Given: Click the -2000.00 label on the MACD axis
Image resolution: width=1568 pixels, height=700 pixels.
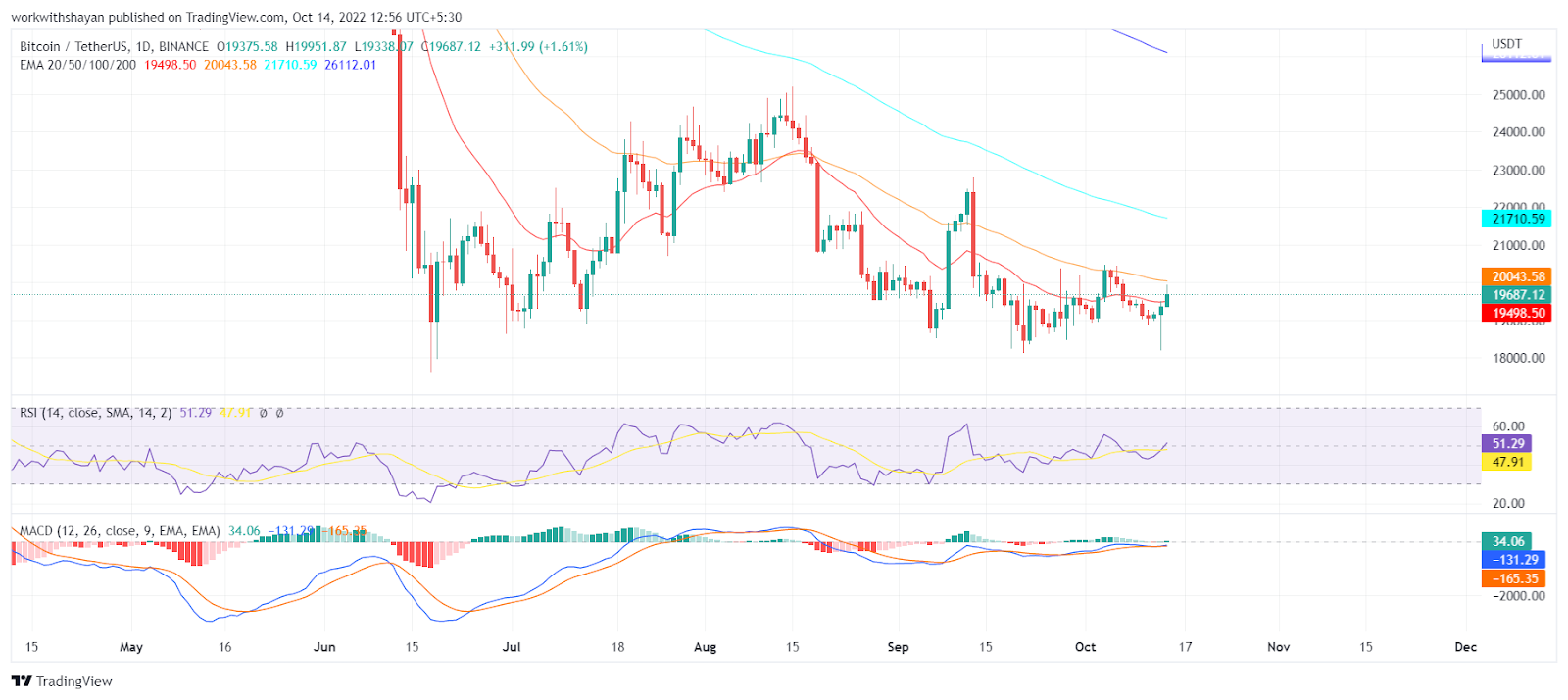Looking at the screenshot, I should pos(1518,596).
